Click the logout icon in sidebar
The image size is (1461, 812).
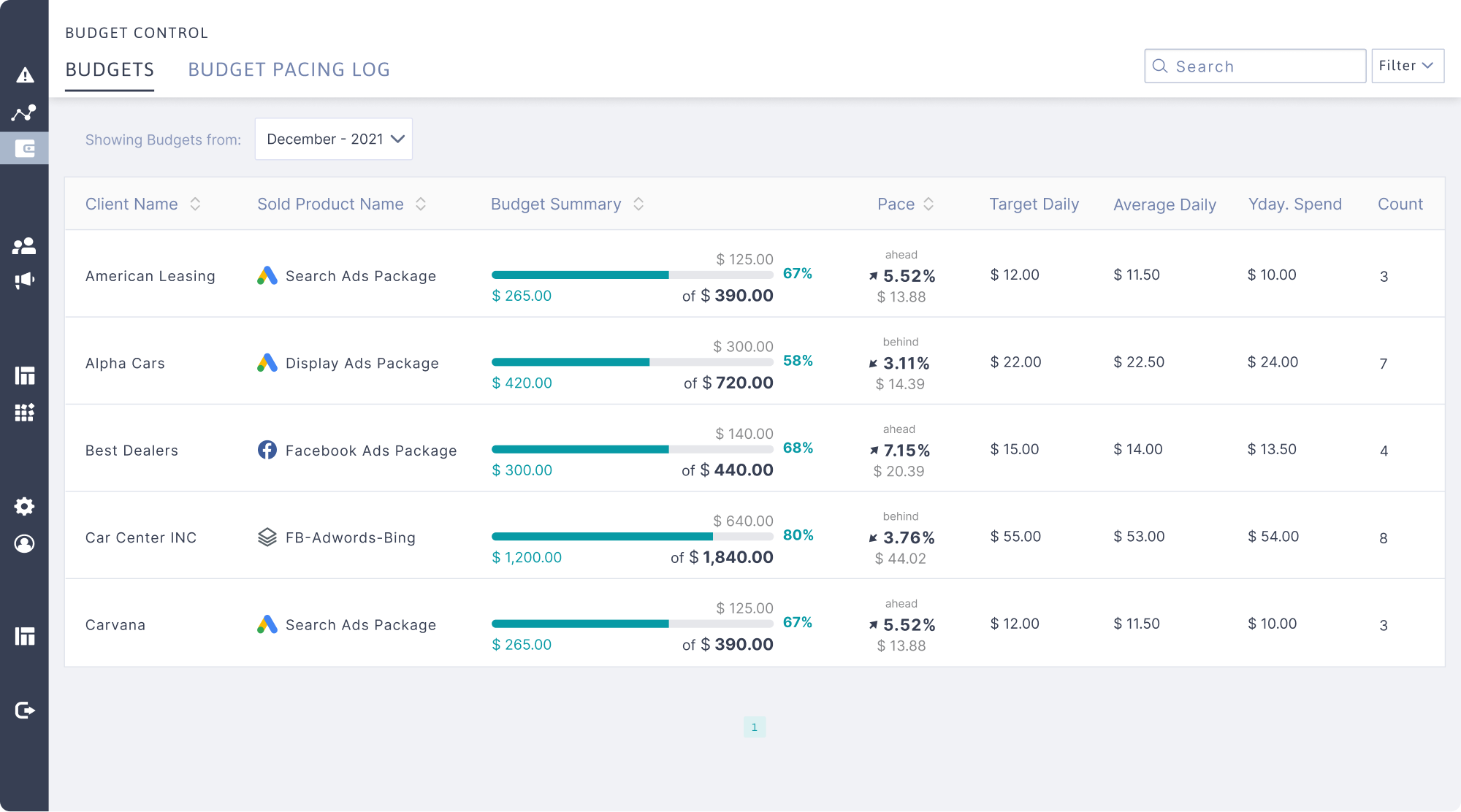[x=24, y=710]
